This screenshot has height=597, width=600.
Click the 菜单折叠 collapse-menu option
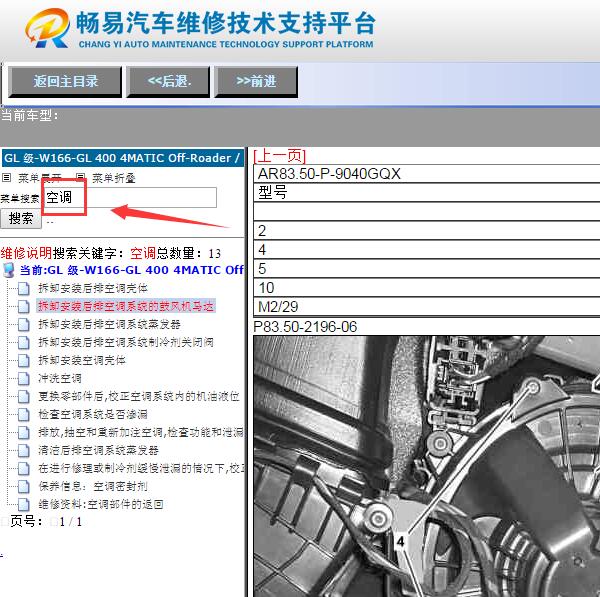point(114,178)
